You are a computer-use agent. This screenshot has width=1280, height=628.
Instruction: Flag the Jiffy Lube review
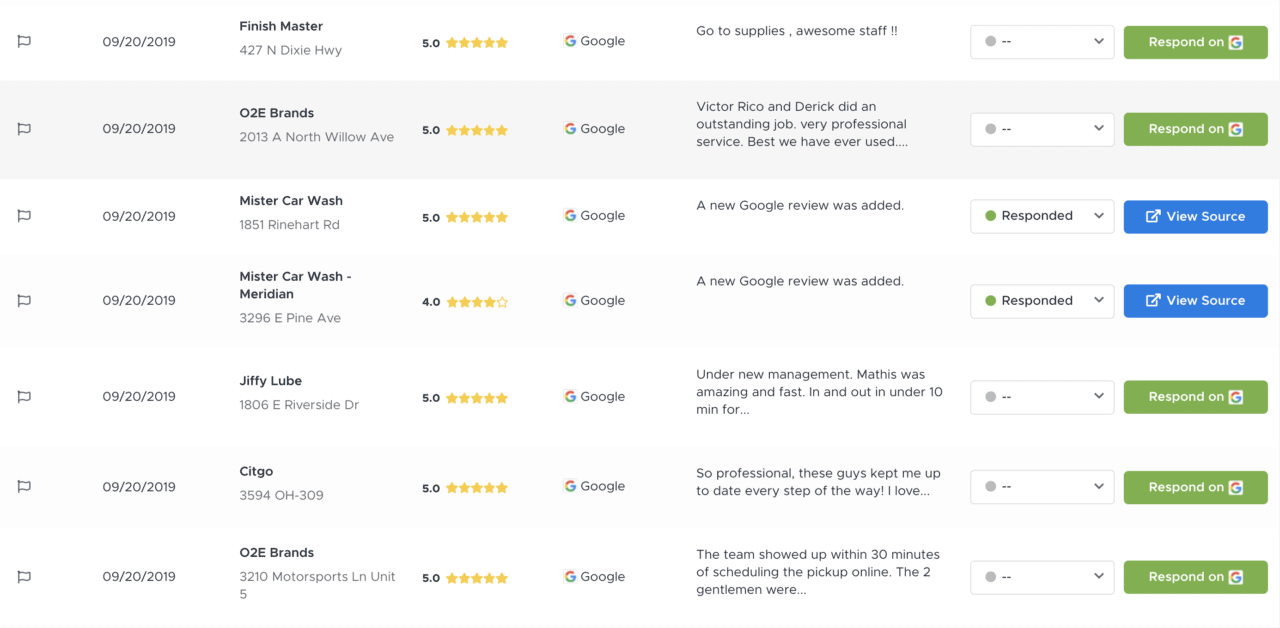click(24, 396)
